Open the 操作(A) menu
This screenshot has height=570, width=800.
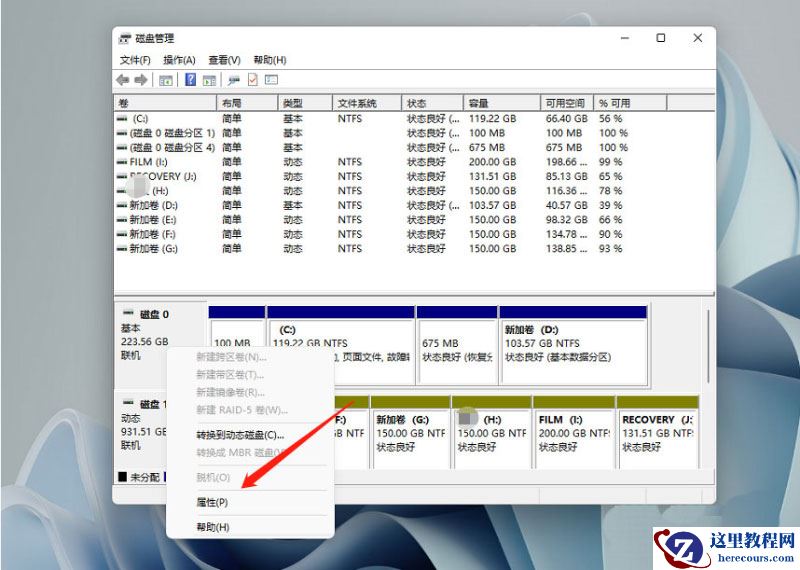[179, 60]
